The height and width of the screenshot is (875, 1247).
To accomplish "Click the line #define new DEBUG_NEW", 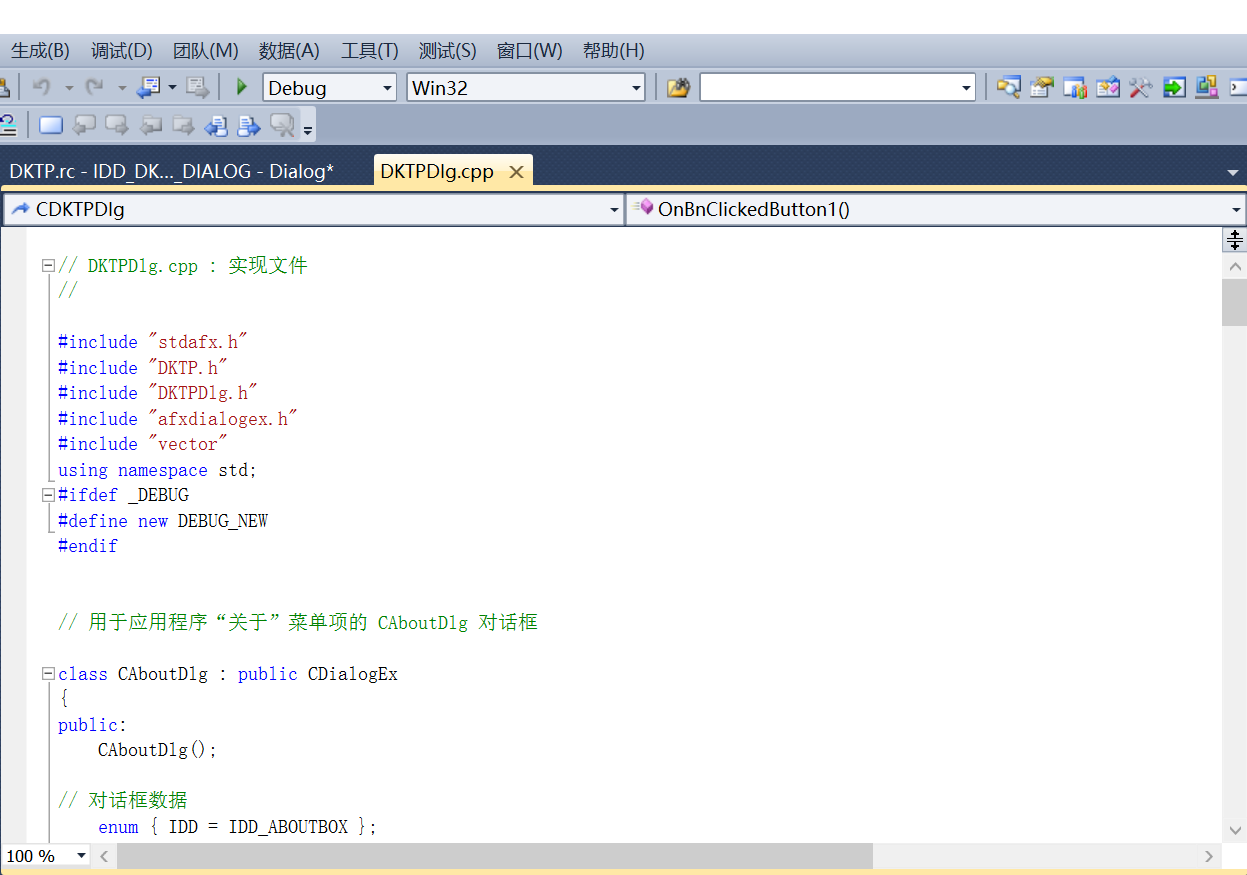I will click(x=163, y=521).
